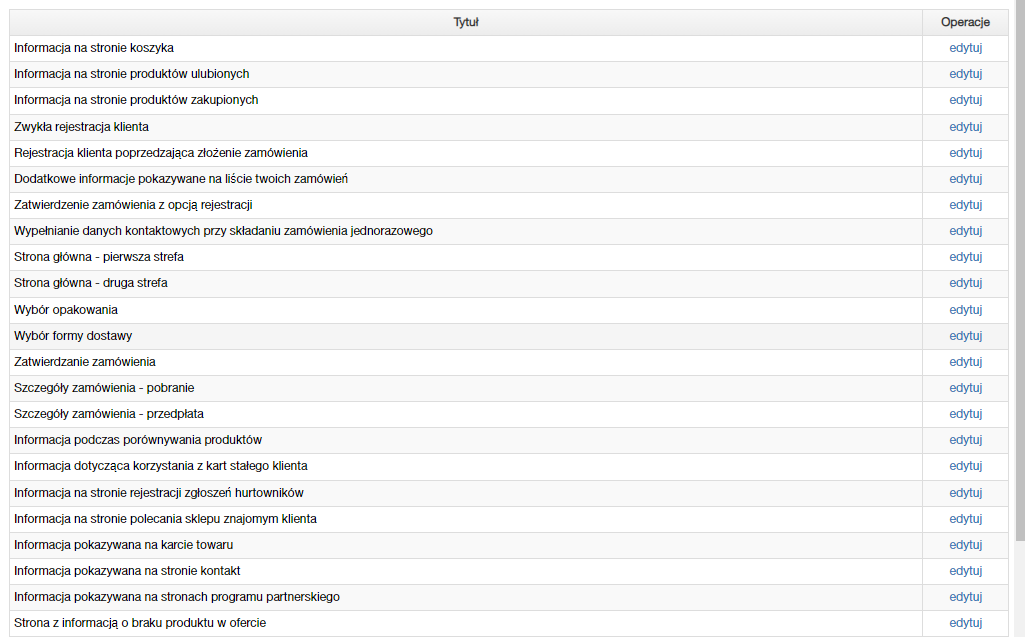Open edytuj for Zatwierdzenie zamówienia z opcją rejestracji
This screenshot has width=1025, height=637.
click(x=966, y=205)
